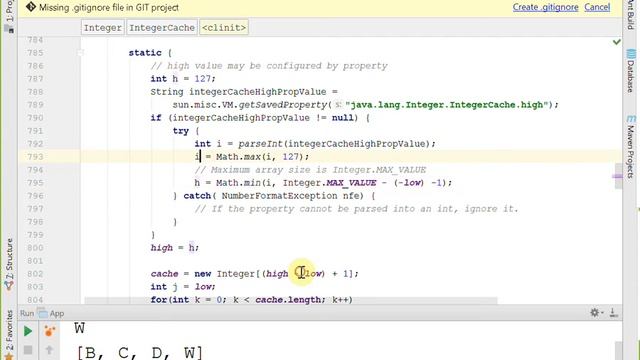Open Run panel settings gear

point(596,313)
